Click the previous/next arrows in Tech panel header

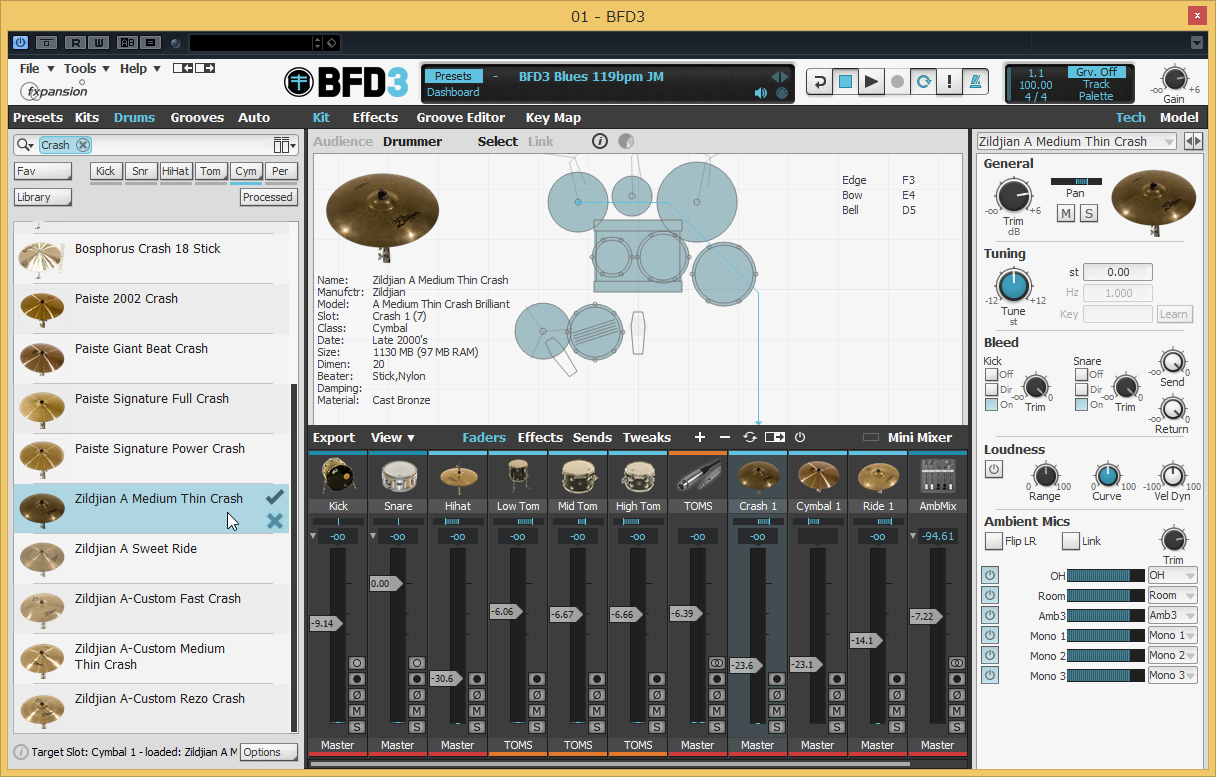tap(1194, 141)
